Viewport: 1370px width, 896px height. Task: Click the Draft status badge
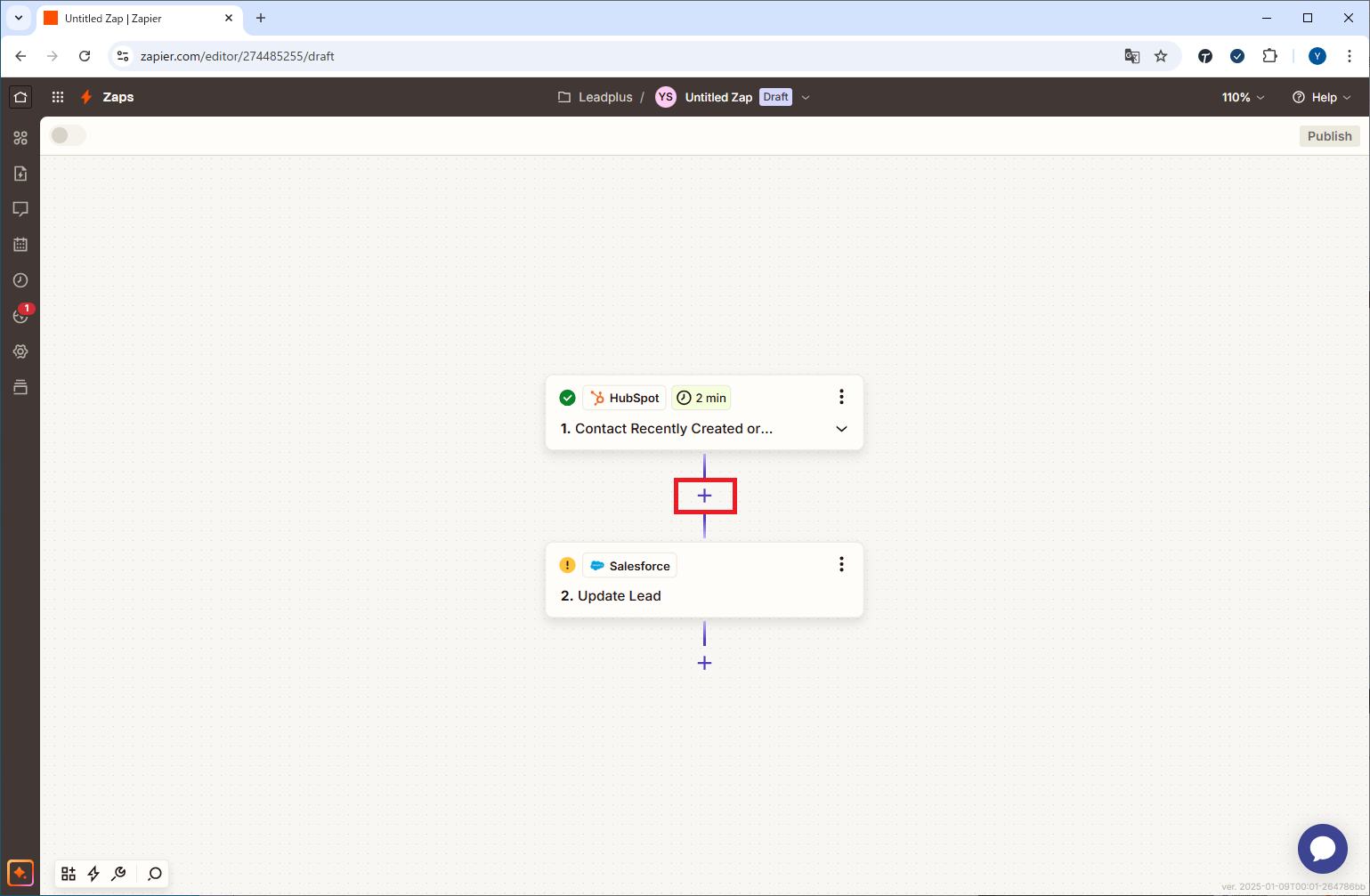click(x=776, y=97)
